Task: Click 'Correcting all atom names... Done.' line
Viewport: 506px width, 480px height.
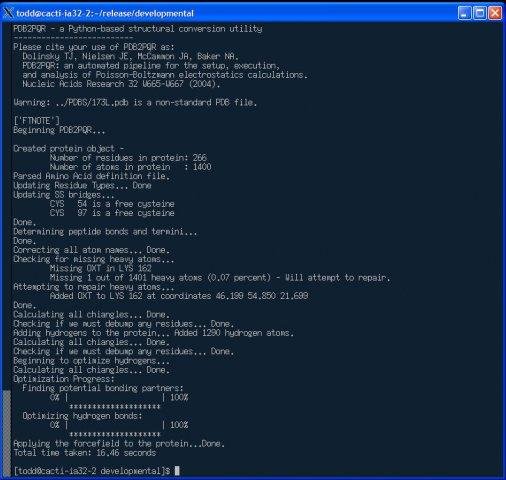Action: point(92,250)
